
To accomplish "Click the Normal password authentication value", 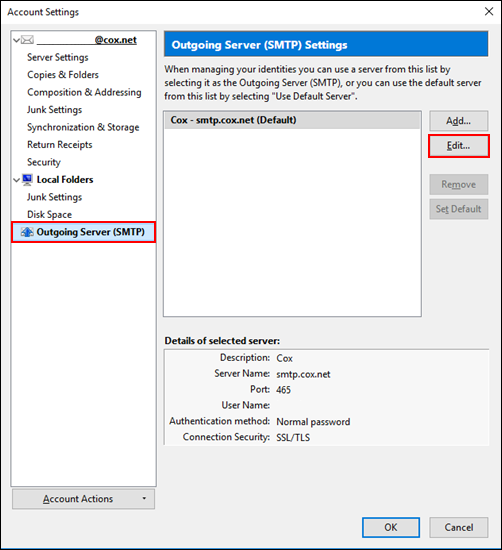I will (x=313, y=422).
